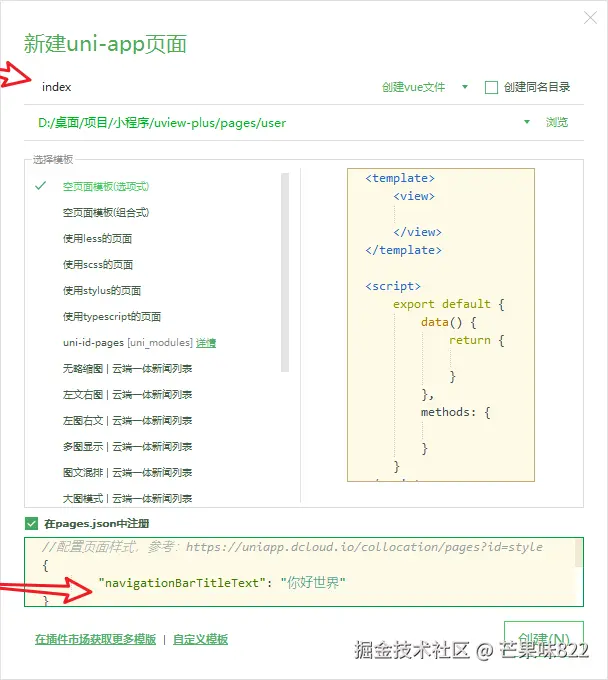Click the uniapp.dcloud.io URL comment line

[x=293, y=547]
